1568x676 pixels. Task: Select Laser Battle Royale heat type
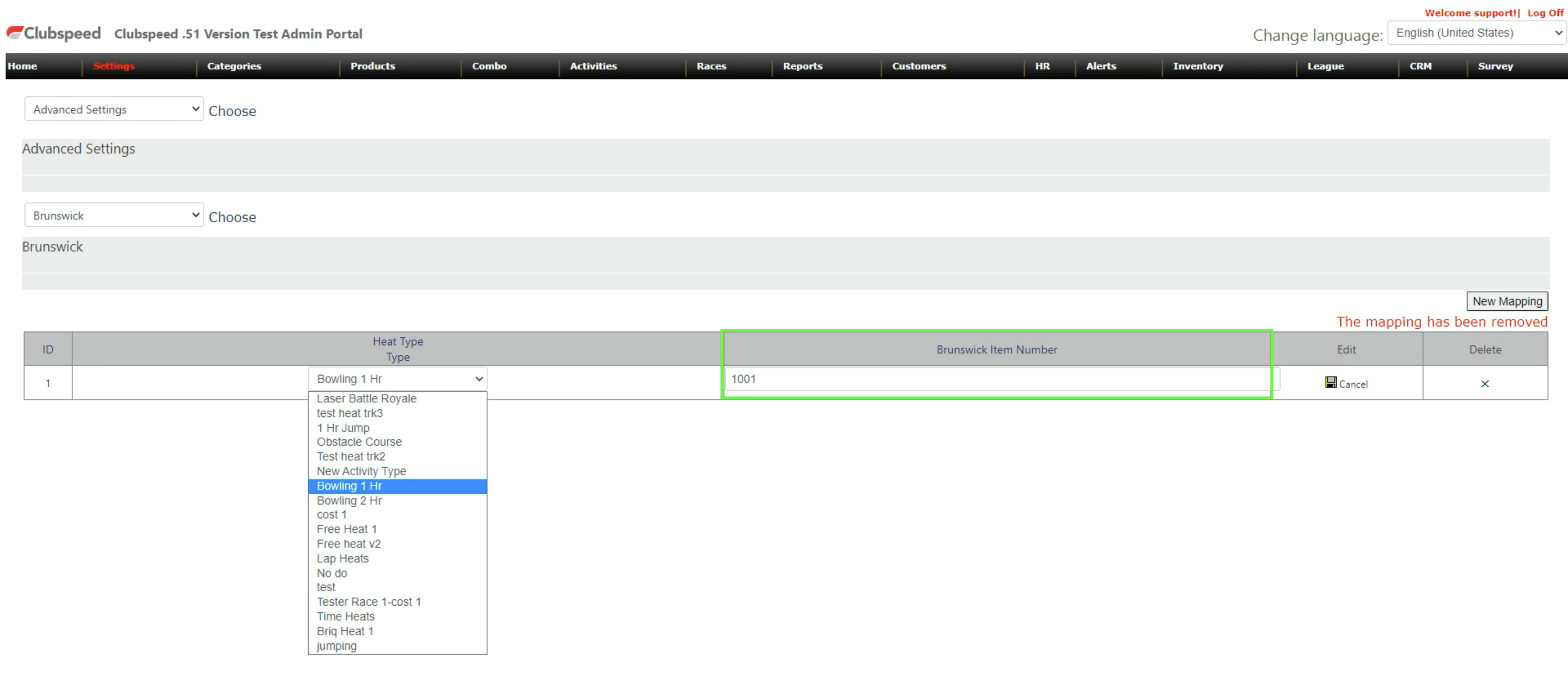[397, 398]
